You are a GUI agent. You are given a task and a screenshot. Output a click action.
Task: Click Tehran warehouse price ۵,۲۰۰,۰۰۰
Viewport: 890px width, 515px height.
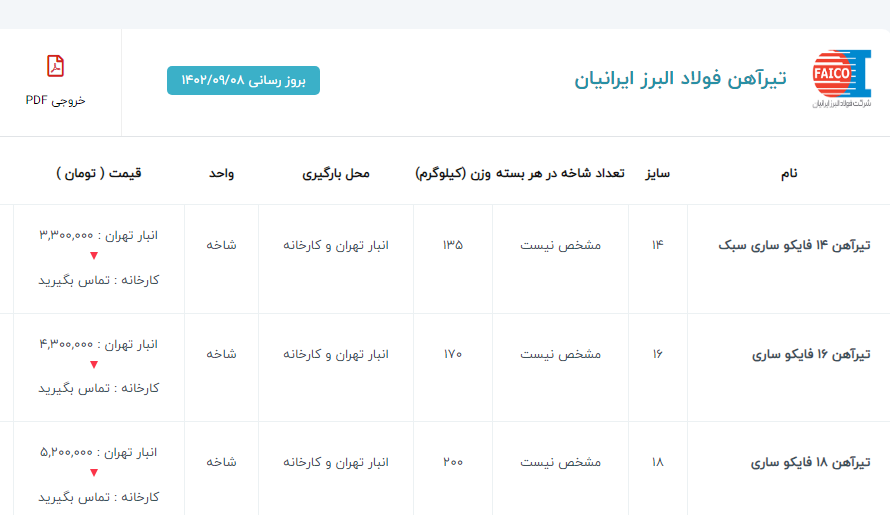98,453
